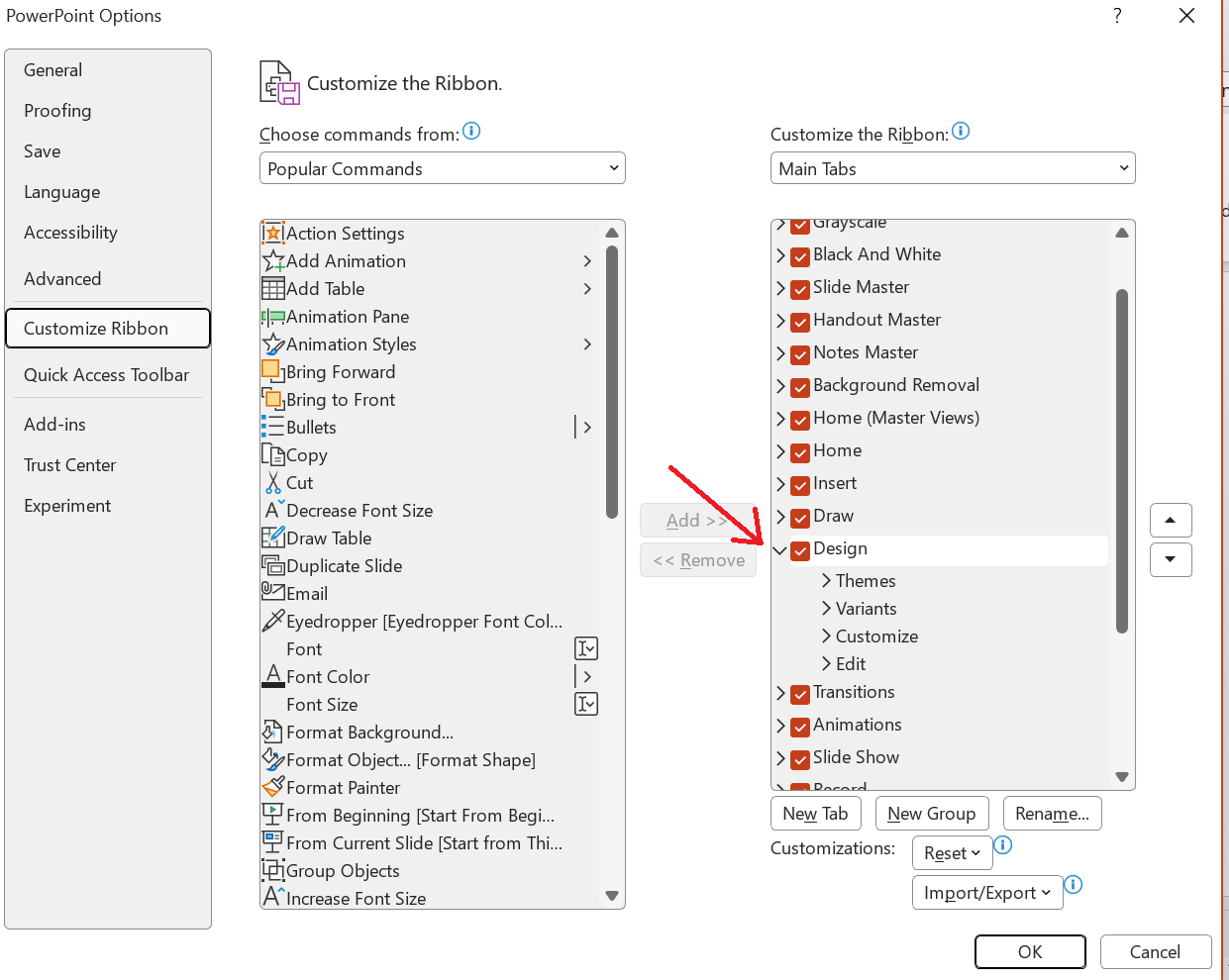Expand the Home tab node
1229x980 pixels.
click(780, 452)
